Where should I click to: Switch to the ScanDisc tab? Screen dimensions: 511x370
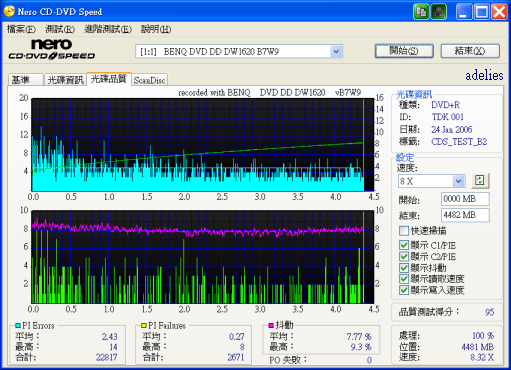click(x=149, y=80)
